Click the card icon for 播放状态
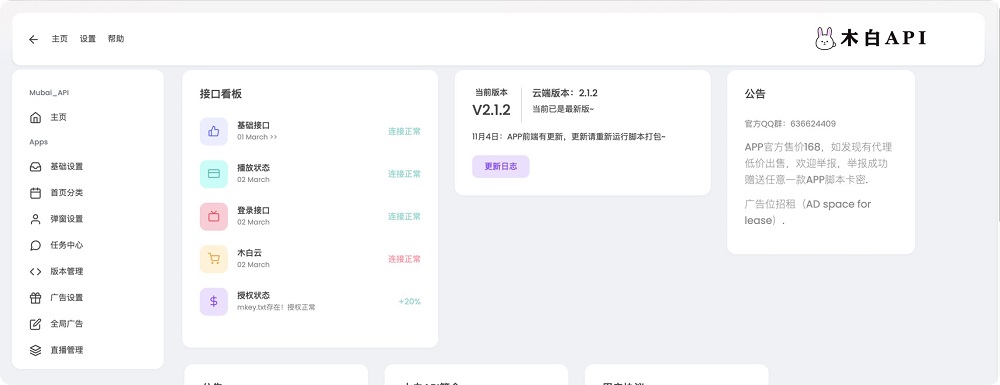The width and height of the screenshot is (1000, 385). [x=214, y=173]
